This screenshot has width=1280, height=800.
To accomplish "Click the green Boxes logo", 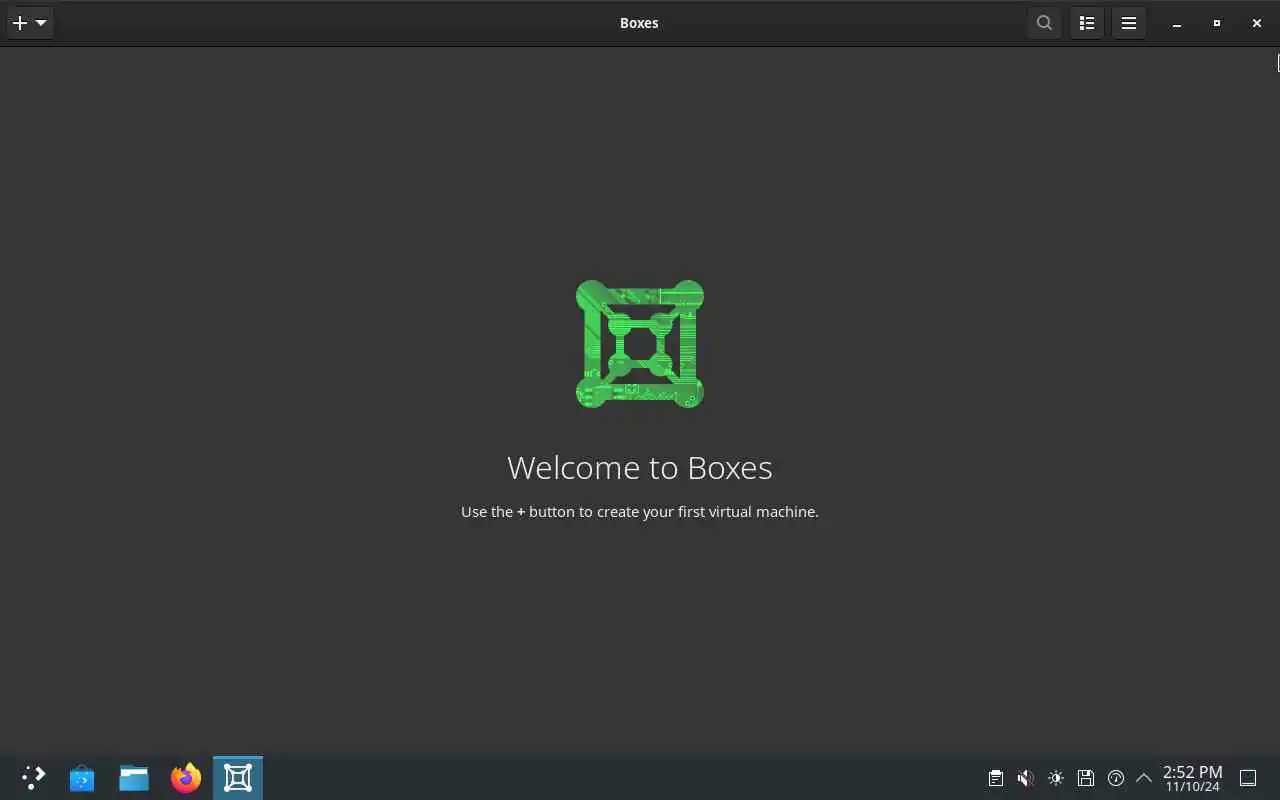I will pyautogui.click(x=640, y=344).
